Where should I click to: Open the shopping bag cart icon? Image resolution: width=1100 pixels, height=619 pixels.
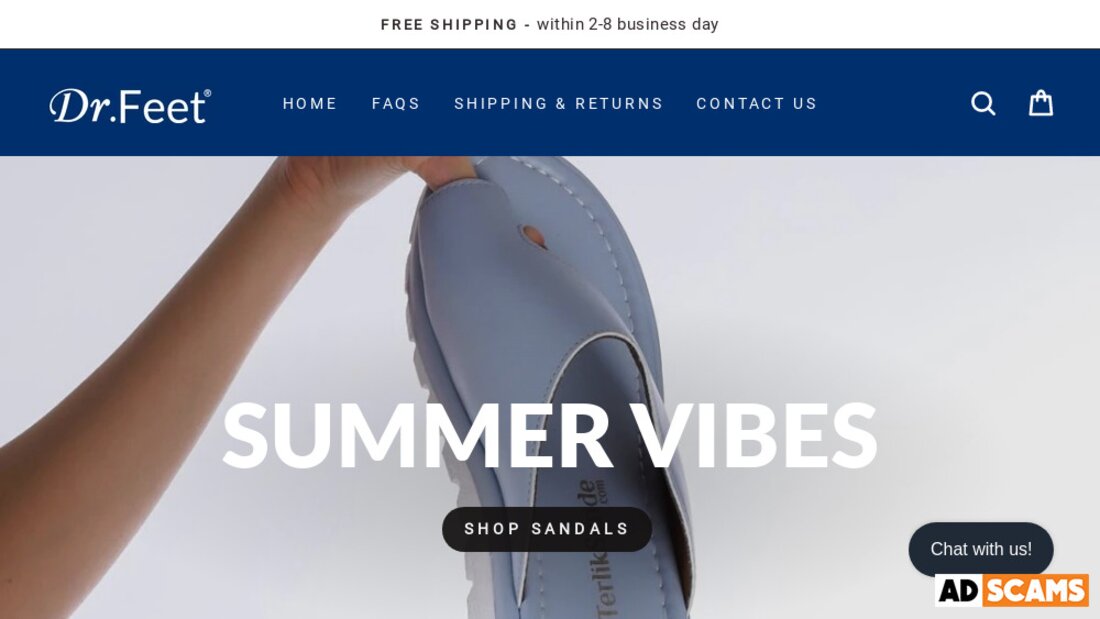point(1040,102)
